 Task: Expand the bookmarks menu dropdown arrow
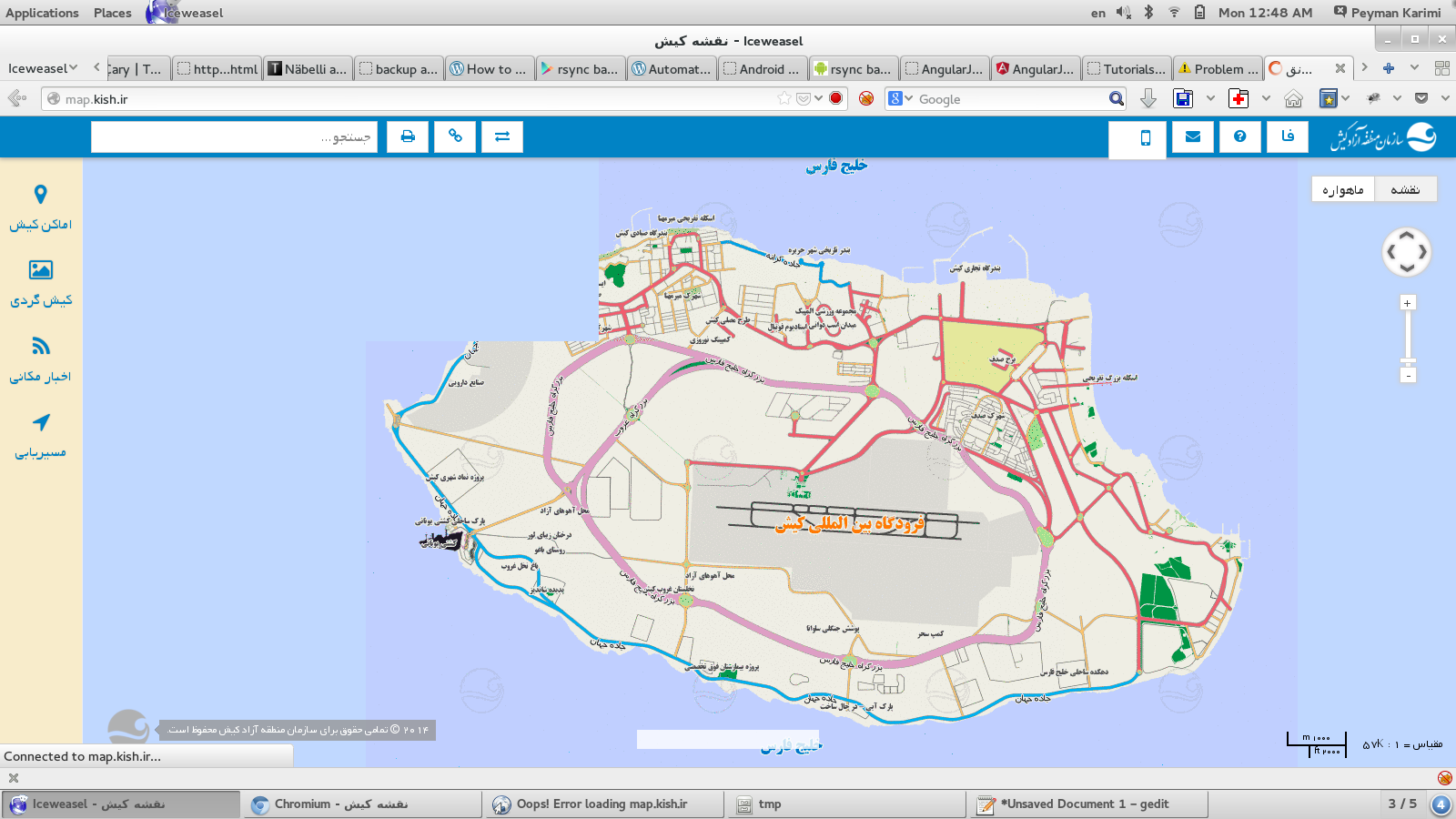[1346, 98]
